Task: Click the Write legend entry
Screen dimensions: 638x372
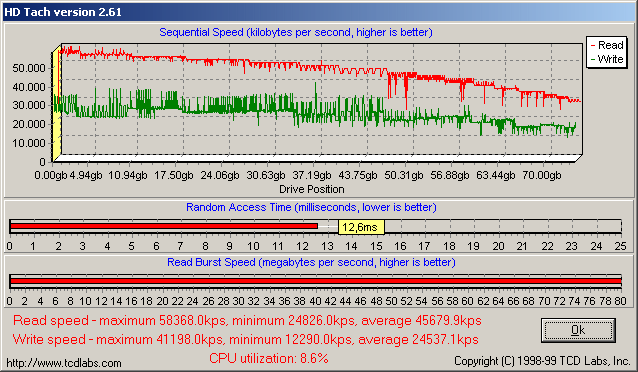Action: pos(606,59)
